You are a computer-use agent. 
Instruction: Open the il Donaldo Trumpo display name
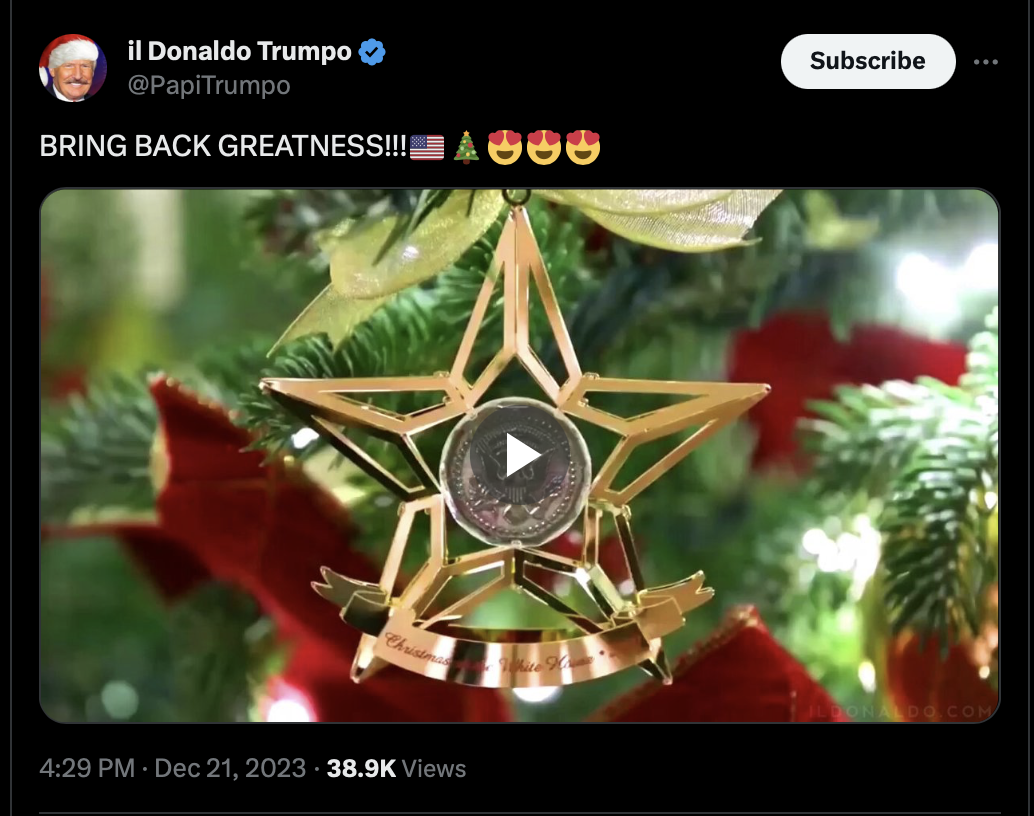(x=239, y=51)
